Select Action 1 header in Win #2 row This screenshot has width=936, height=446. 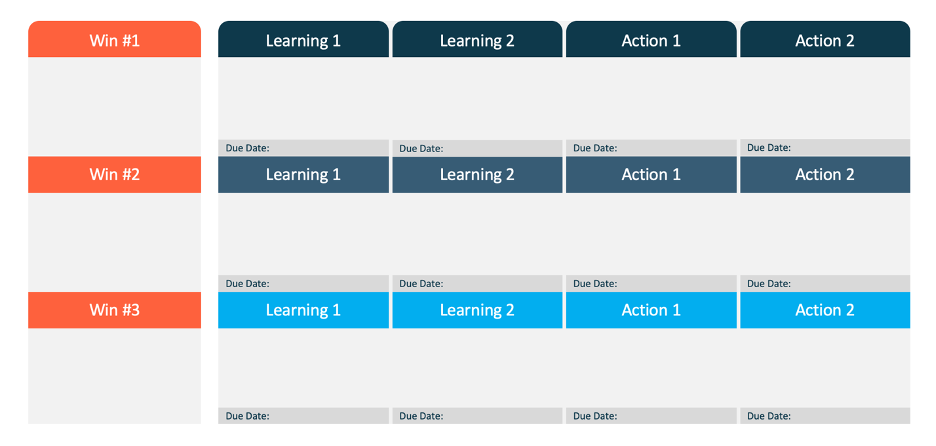pyautogui.click(x=651, y=174)
